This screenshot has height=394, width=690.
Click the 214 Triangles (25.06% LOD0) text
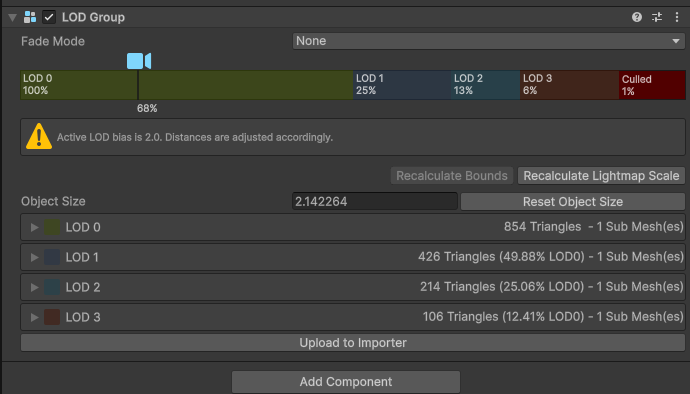[502, 287]
